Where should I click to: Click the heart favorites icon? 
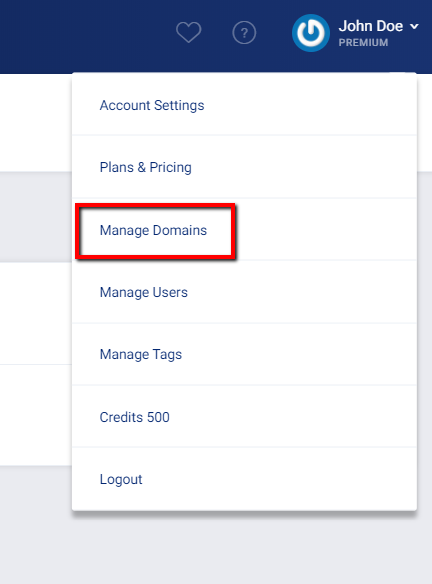pos(188,32)
